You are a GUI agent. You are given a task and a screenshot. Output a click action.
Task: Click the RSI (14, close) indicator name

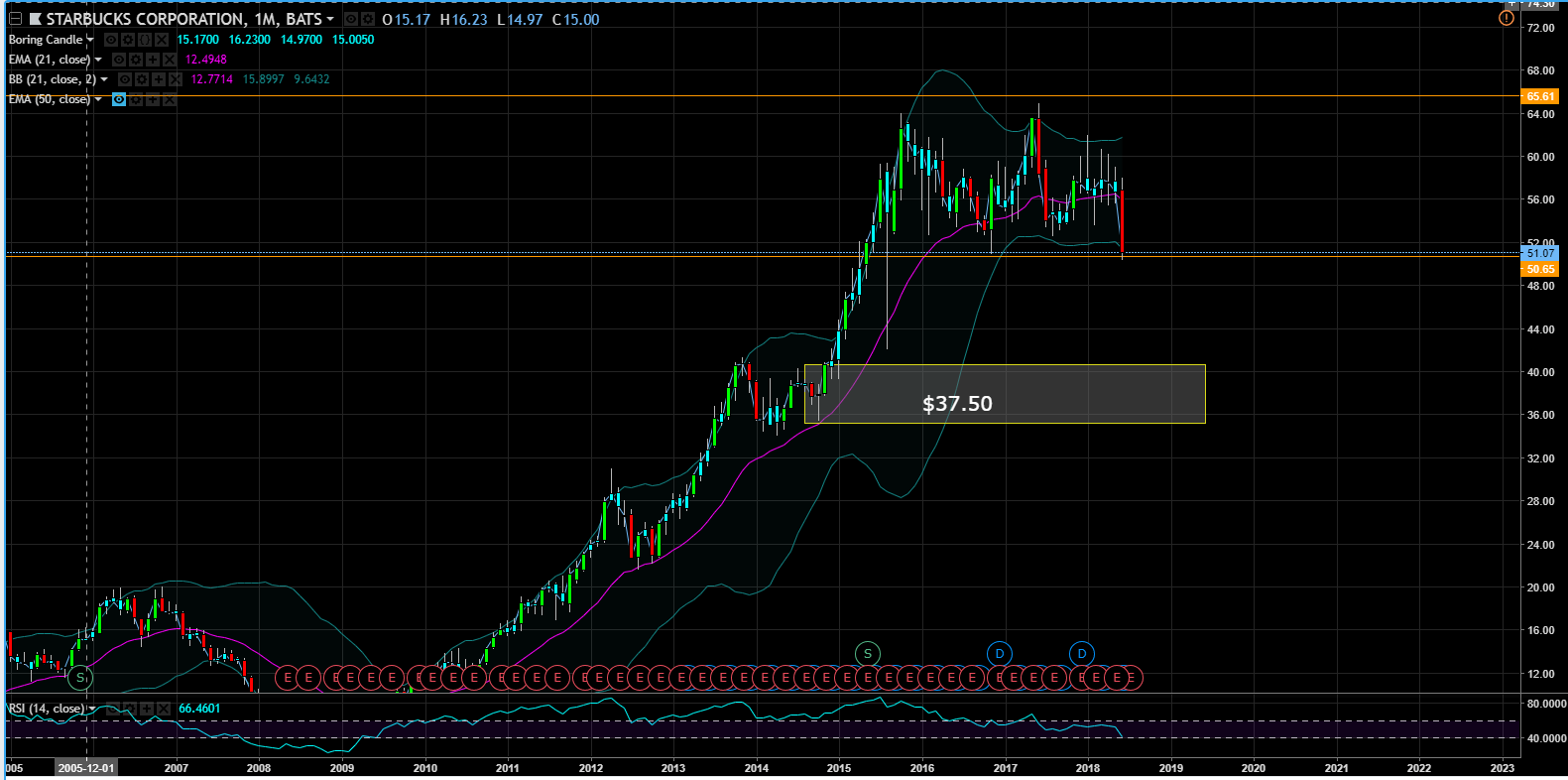point(47,709)
